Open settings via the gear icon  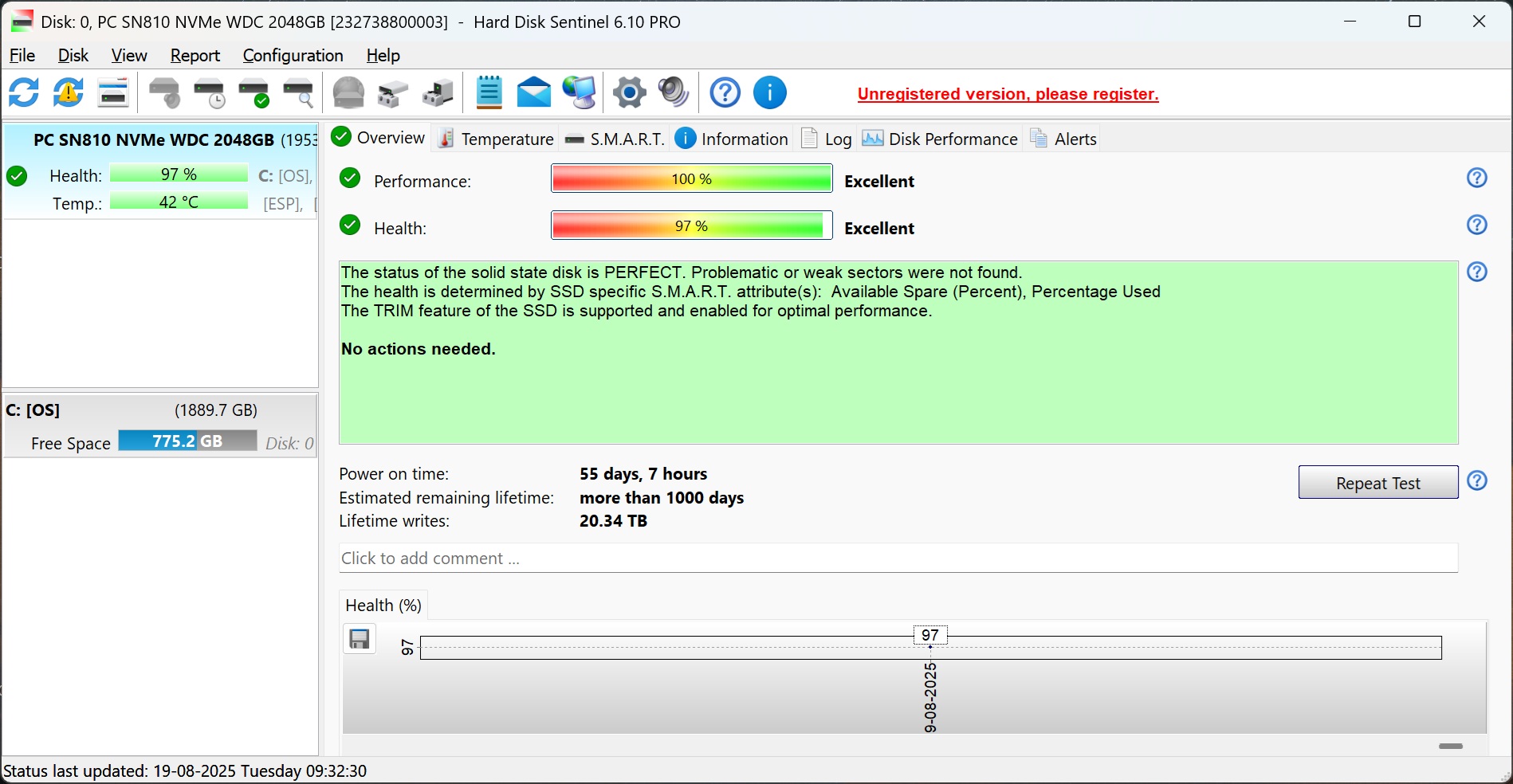click(630, 92)
